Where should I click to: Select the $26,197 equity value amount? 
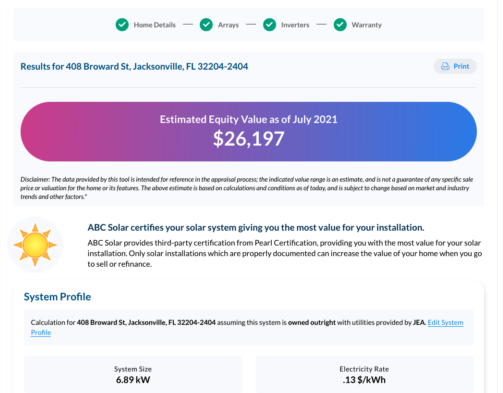pos(249,139)
